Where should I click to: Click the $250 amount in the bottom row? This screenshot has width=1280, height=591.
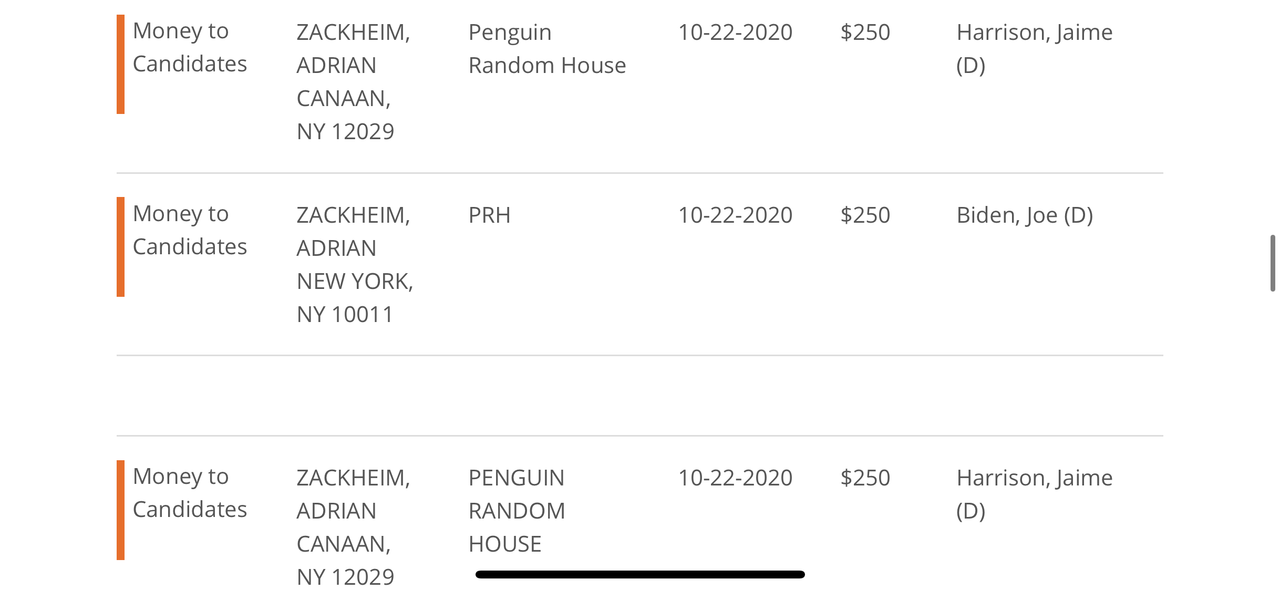click(866, 478)
